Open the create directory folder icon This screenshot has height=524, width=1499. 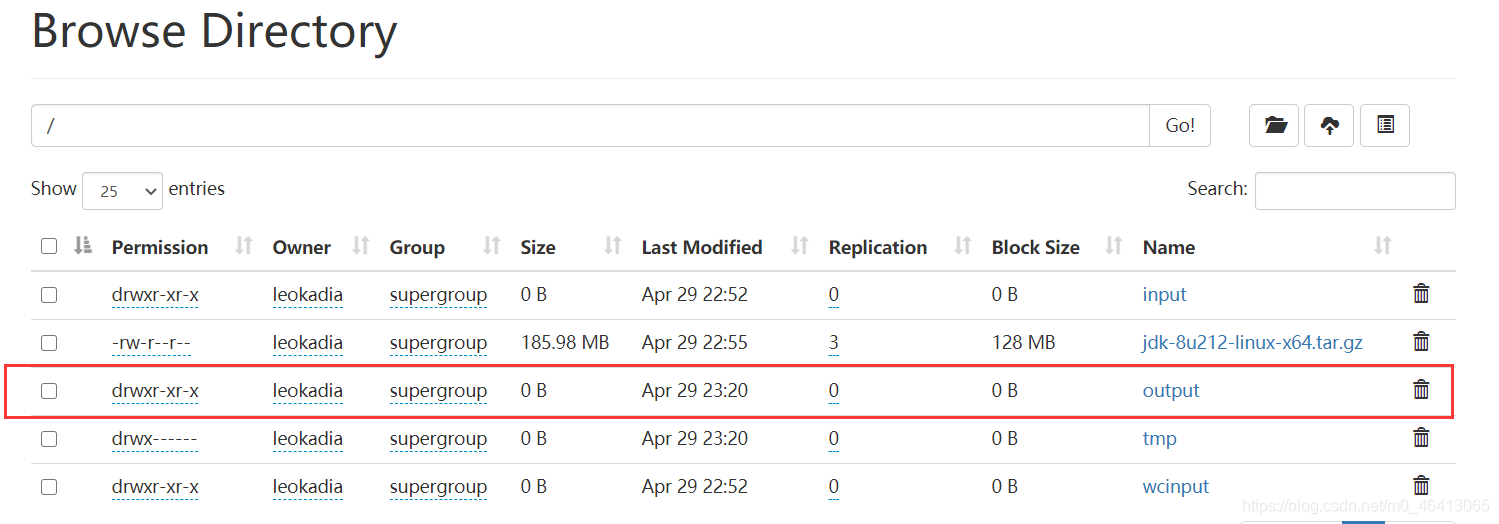(1275, 126)
